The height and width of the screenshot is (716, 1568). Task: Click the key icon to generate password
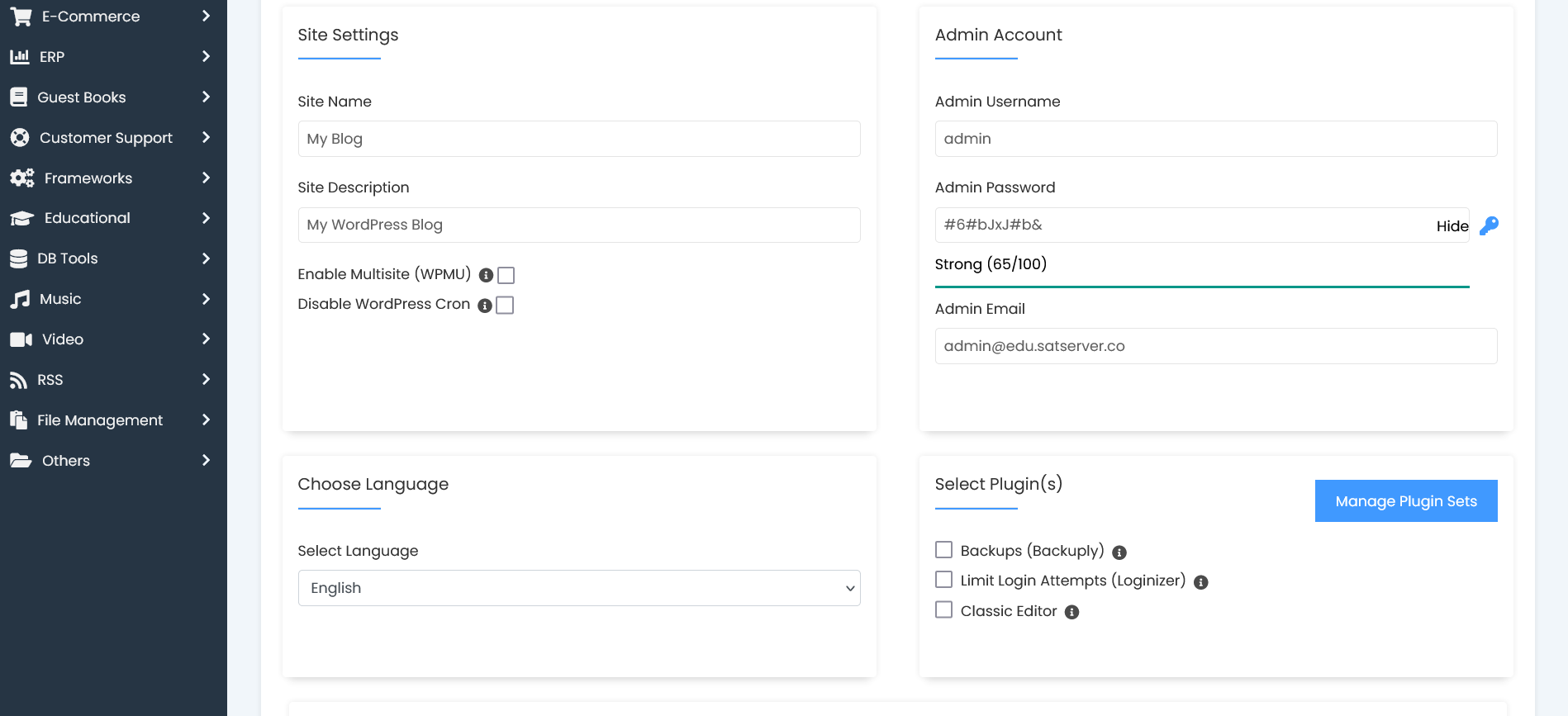click(1489, 225)
